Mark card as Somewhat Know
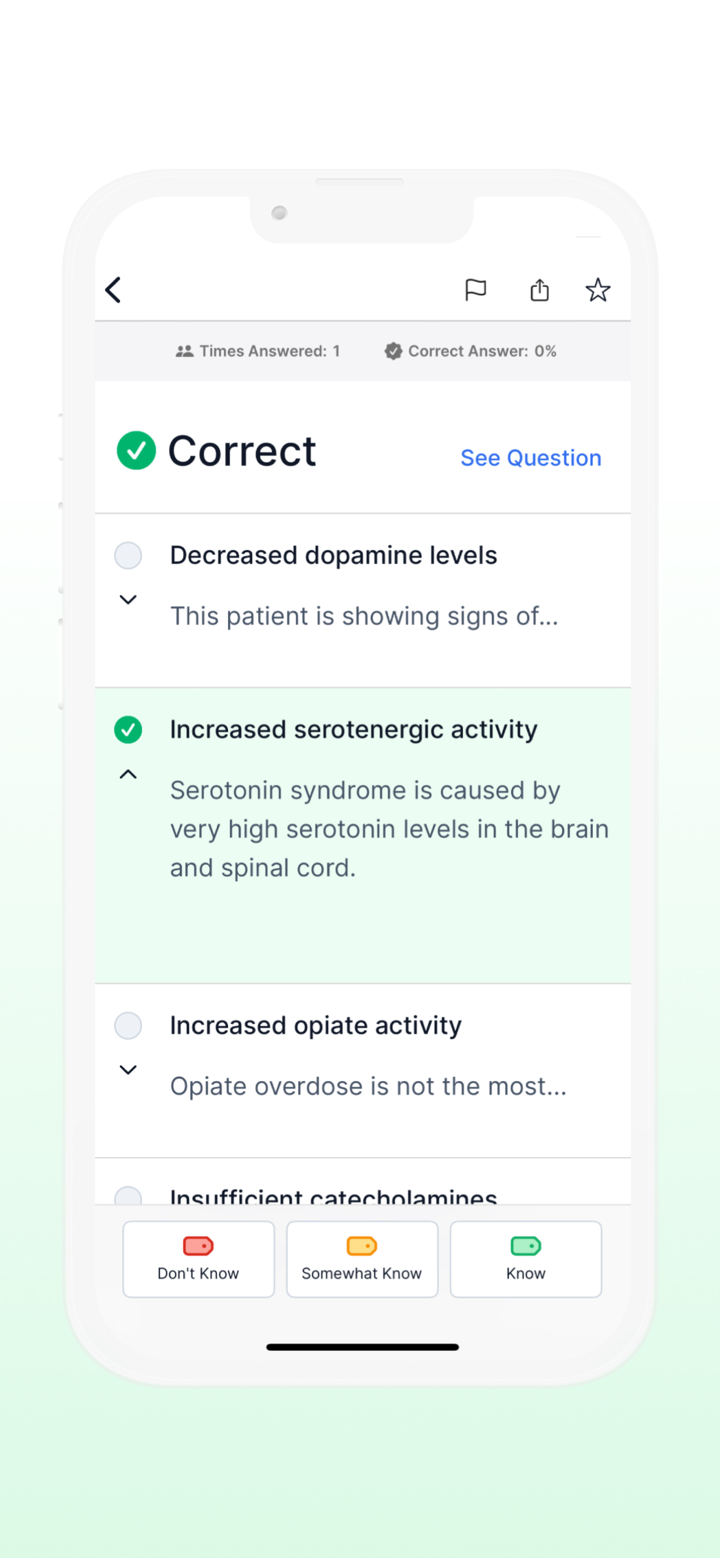720x1558 pixels. pyautogui.click(x=362, y=1258)
